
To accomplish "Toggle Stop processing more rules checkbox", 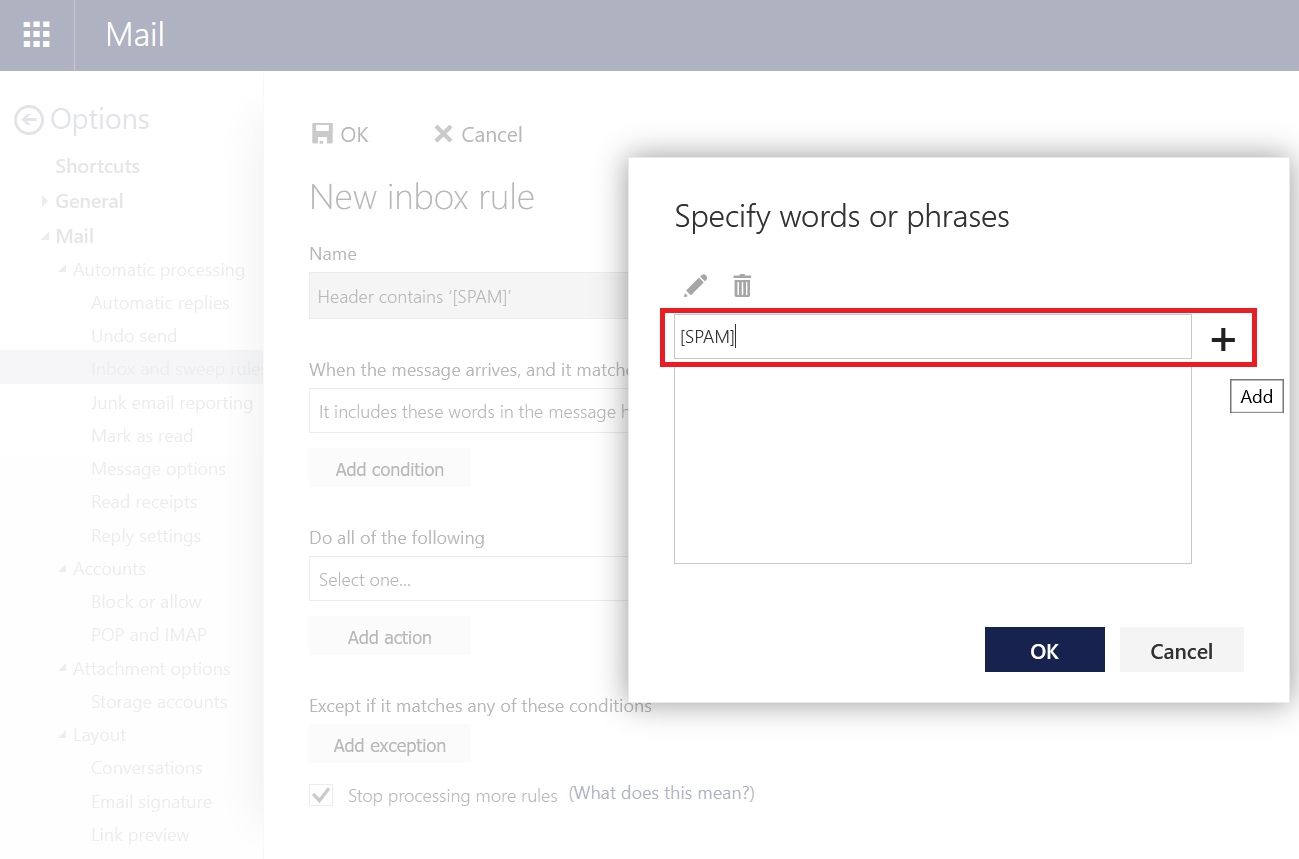I will (321, 796).
